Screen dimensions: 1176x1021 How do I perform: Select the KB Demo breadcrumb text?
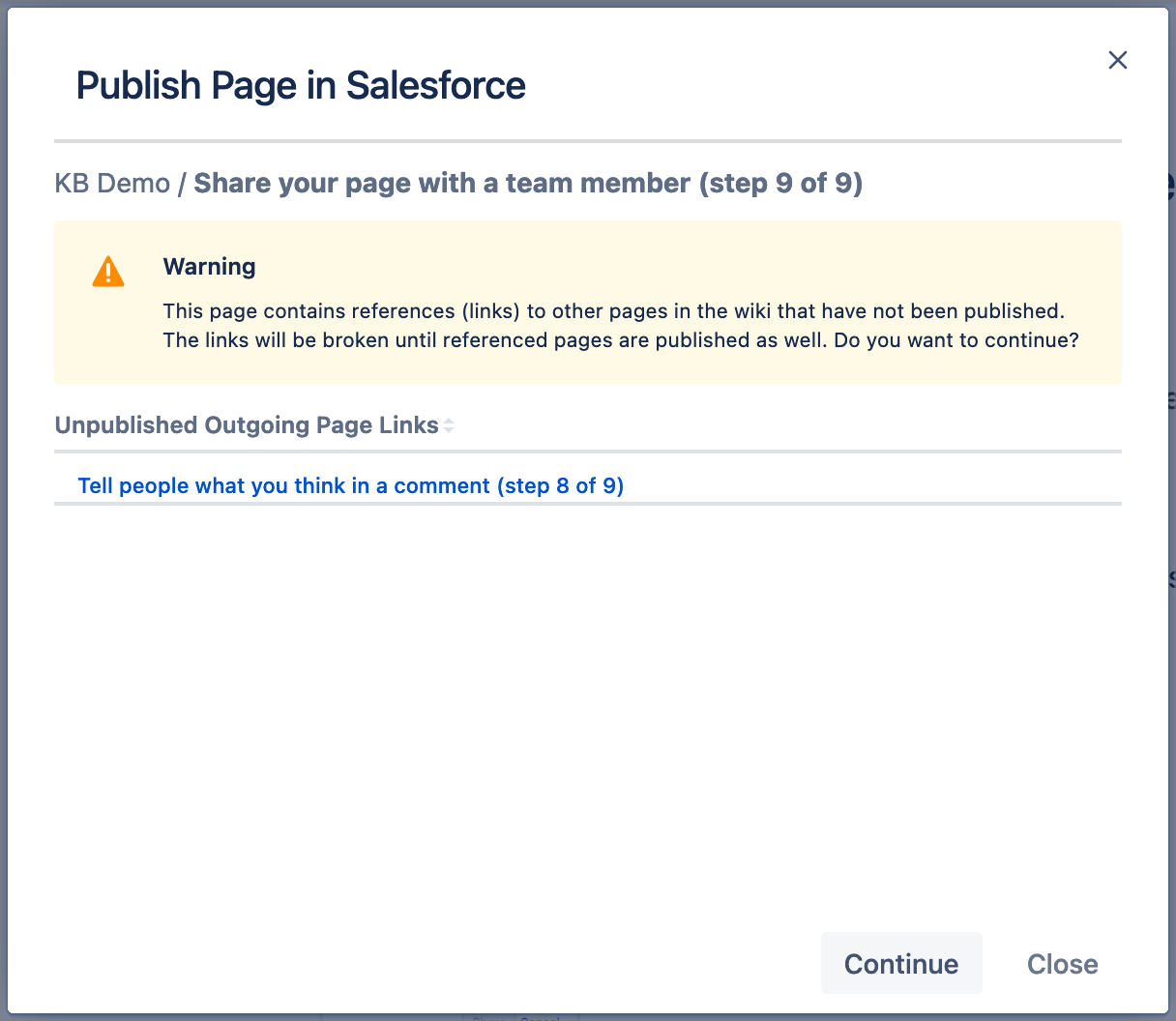click(112, 183)
